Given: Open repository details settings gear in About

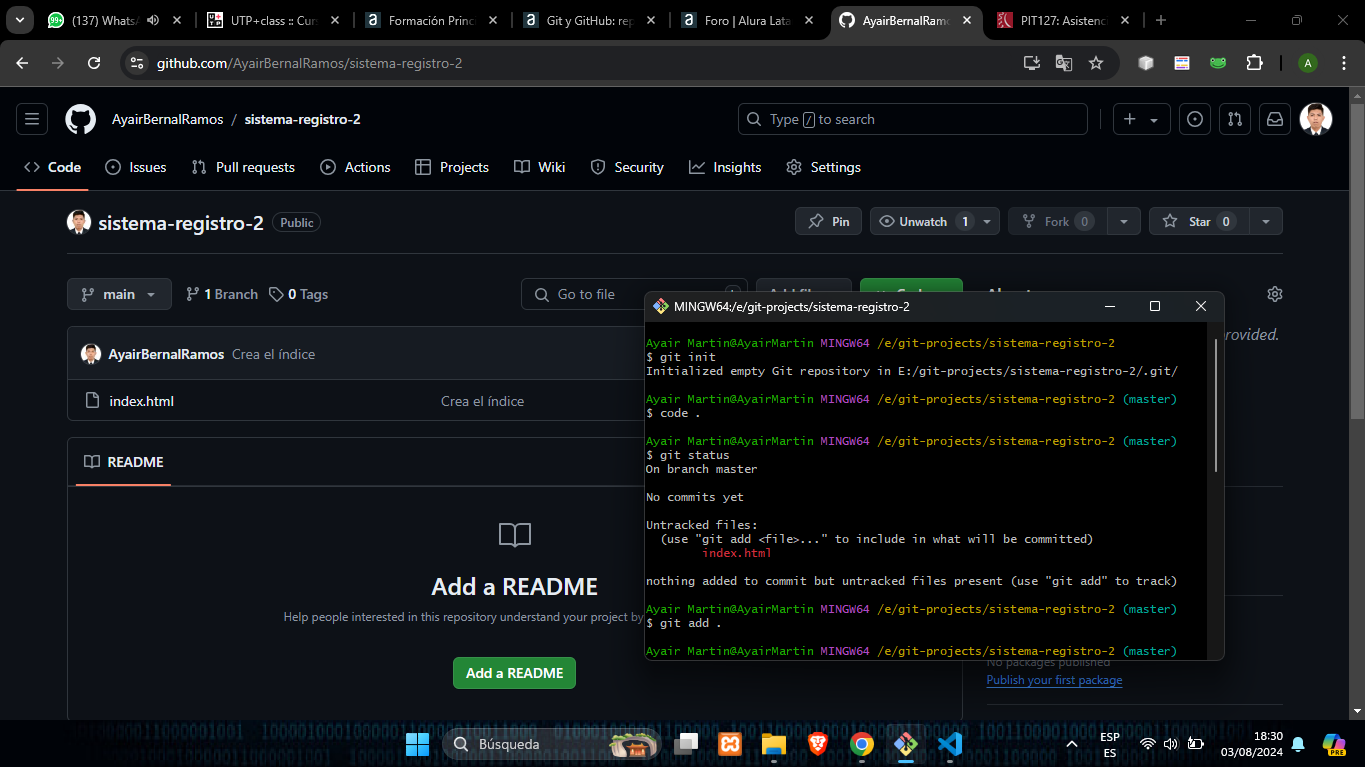Looking at the screenshot, I should (1274, 294).
